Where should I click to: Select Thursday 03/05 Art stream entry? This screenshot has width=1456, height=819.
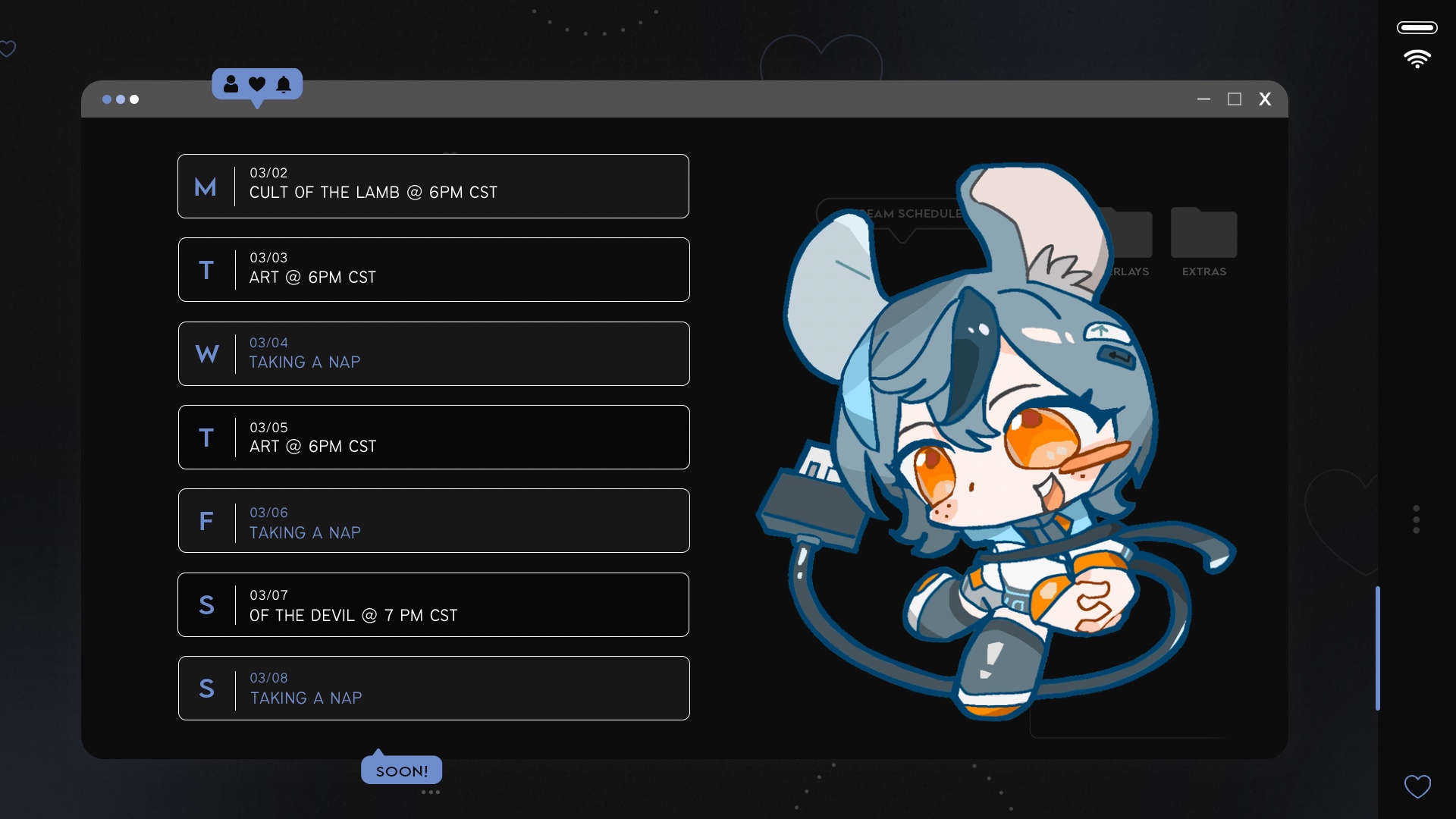click(434, 438)
